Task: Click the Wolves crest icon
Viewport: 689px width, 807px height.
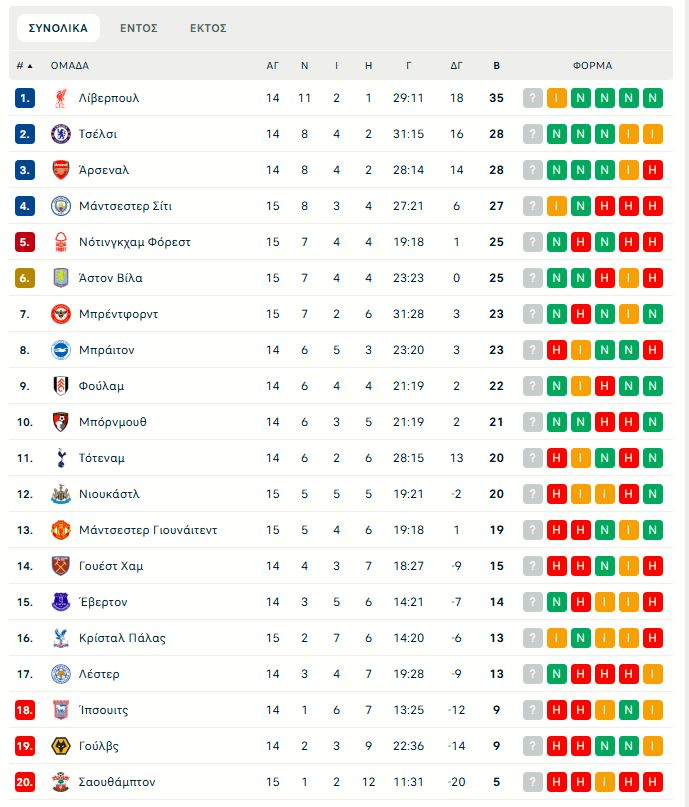Action: point(60,746)
